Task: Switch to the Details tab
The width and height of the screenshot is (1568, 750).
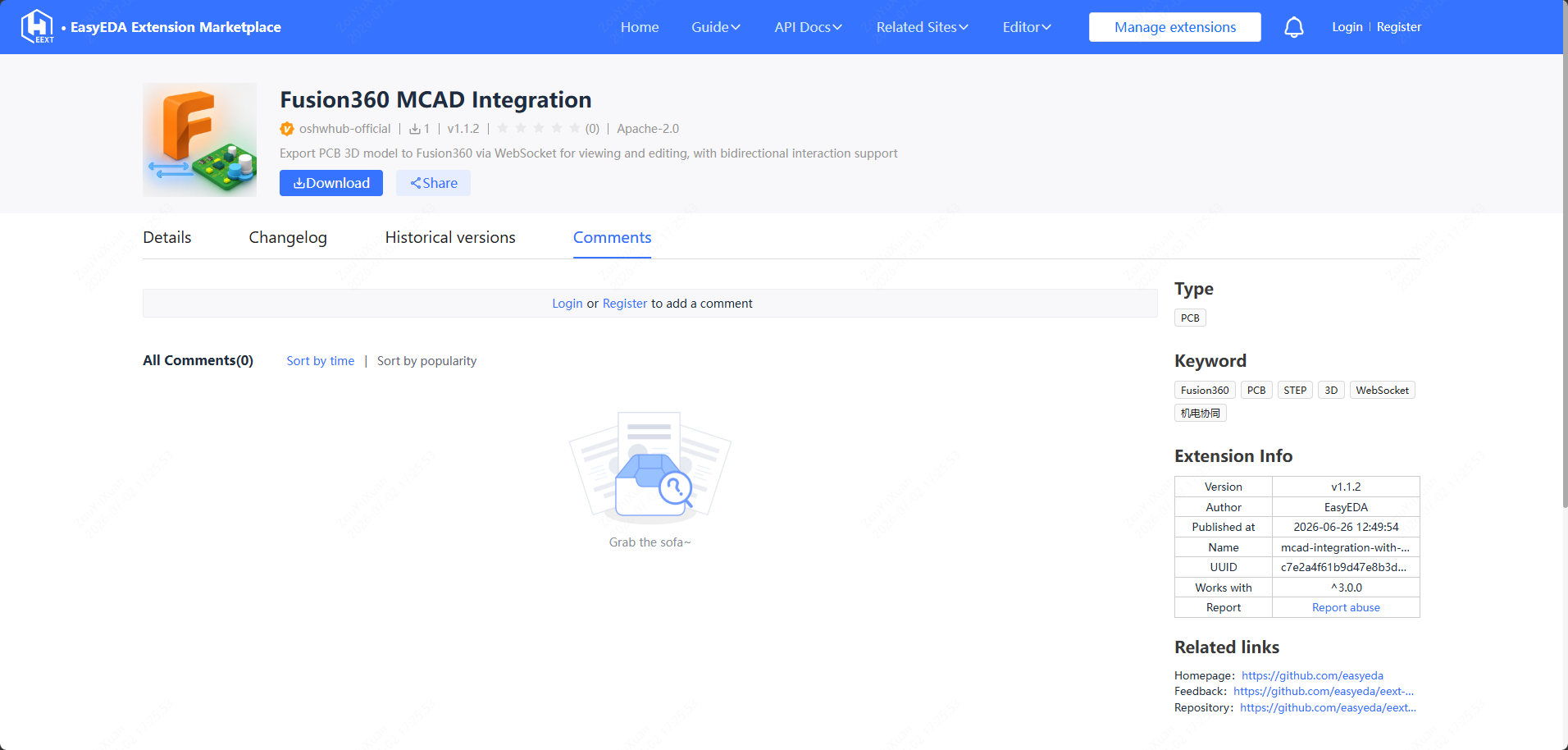Action: click(x=166, y=237)
